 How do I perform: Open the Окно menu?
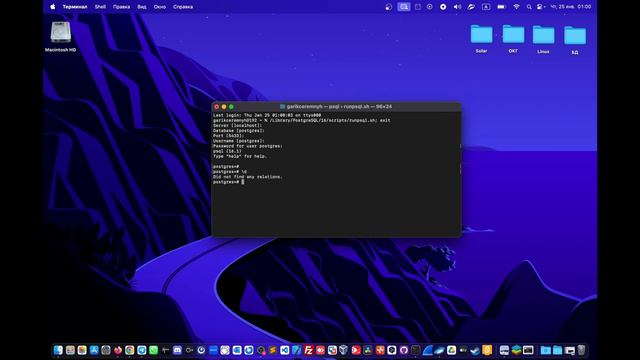pyautogui.click(x=160, y=7)
